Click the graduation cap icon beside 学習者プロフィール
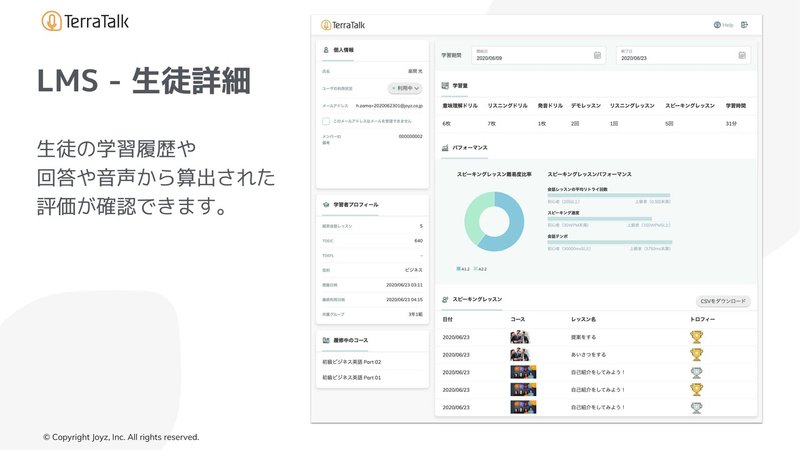This screenshot has width=800, height=450. [x=326, y=205]
